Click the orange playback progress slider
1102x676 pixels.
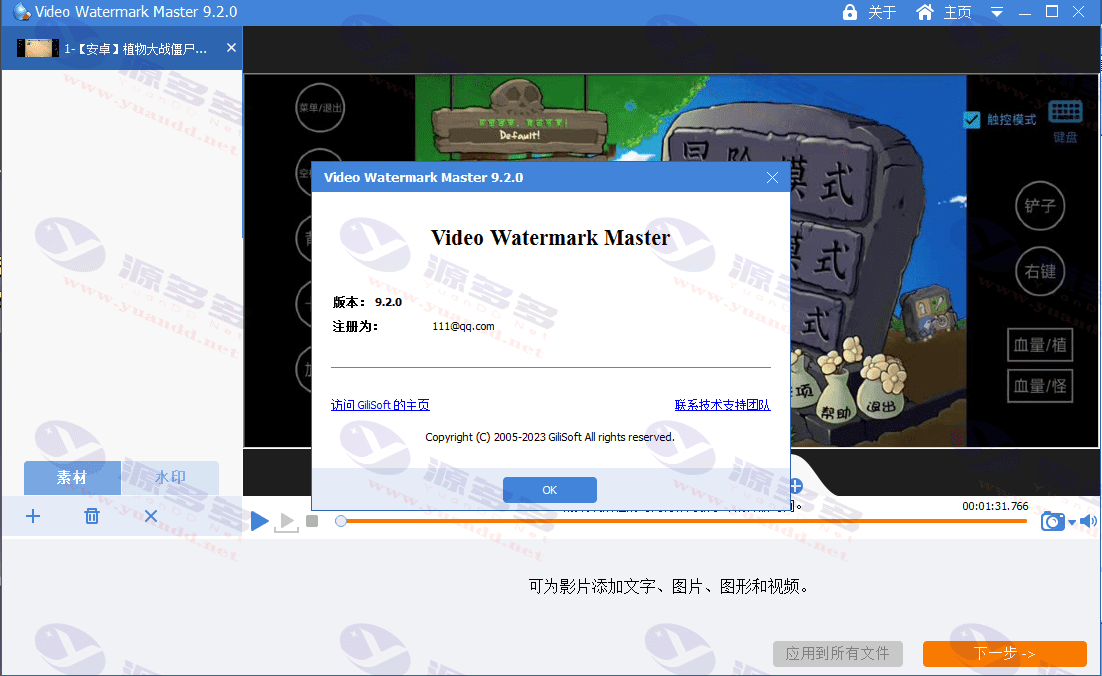(x=683, y=521)
